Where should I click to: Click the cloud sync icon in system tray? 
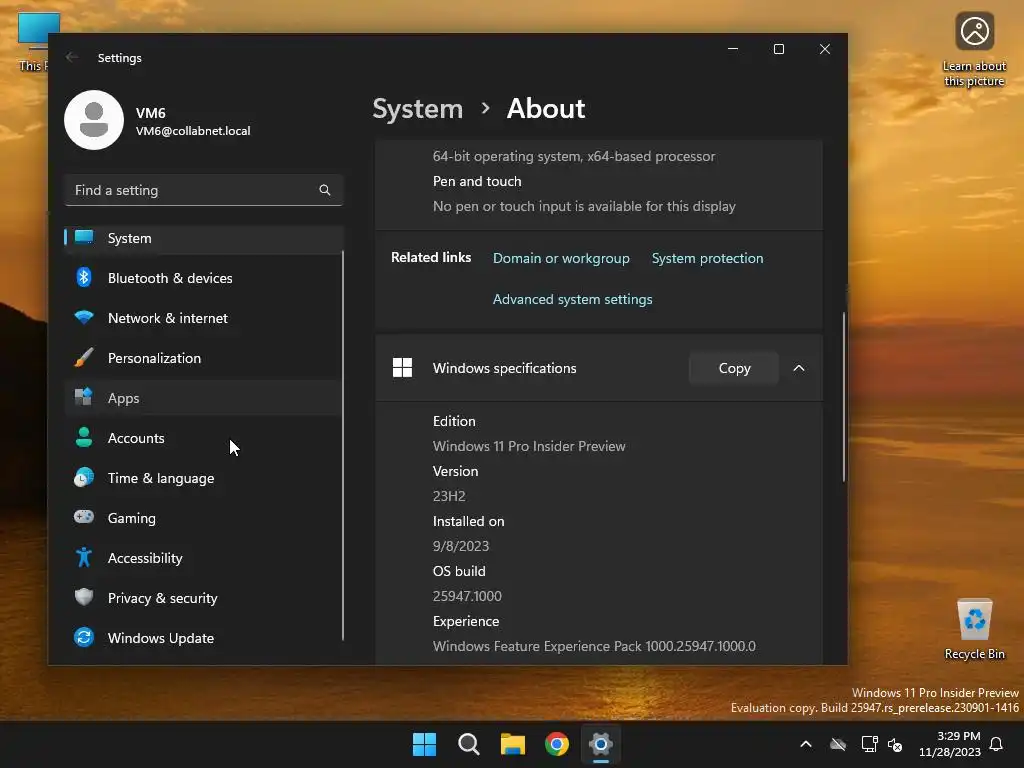(838, 744)
